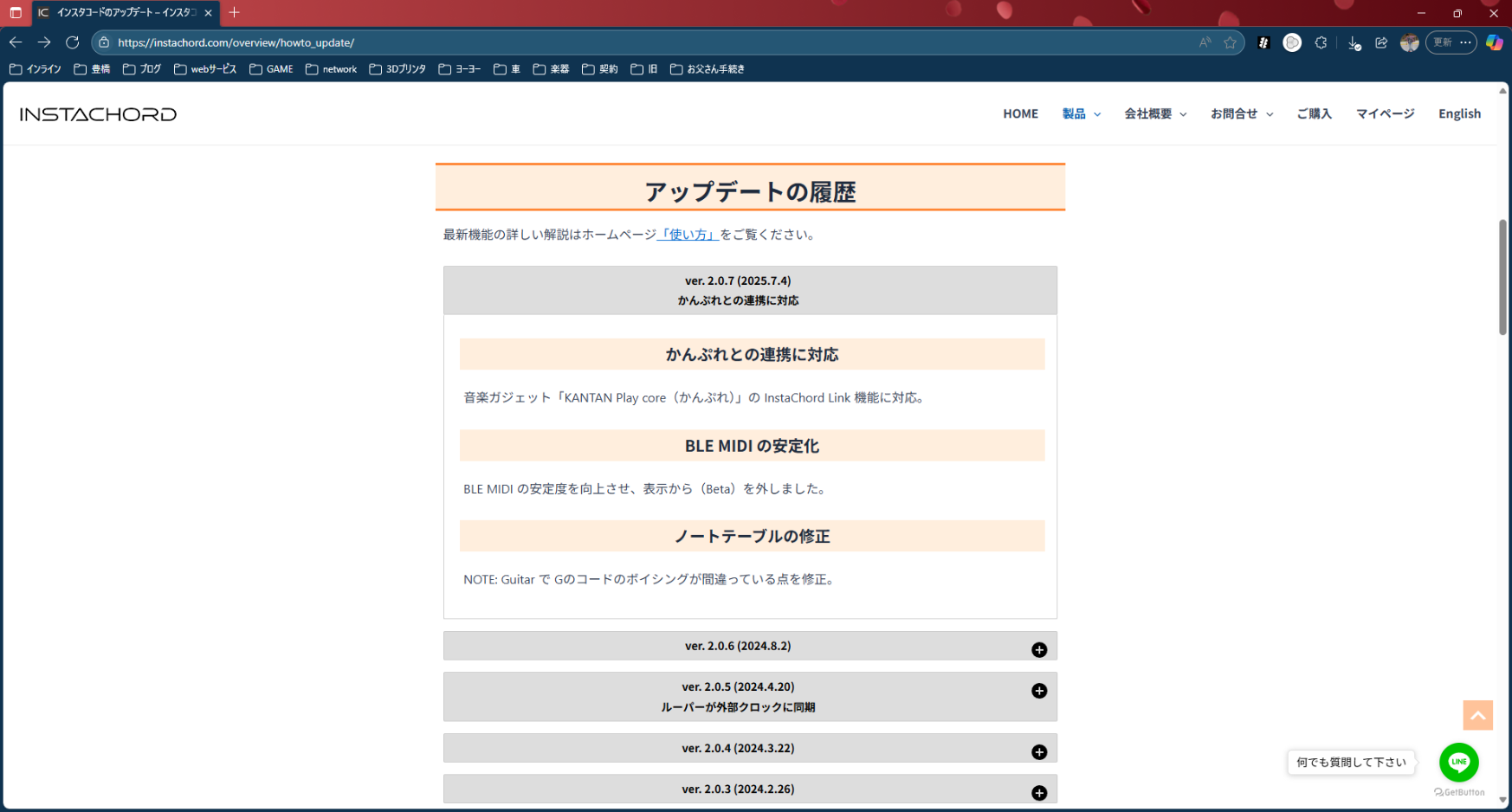1512x812 pixels.
Task: Follow the 「使い方」 link
Action: click(x=688, y=235)
